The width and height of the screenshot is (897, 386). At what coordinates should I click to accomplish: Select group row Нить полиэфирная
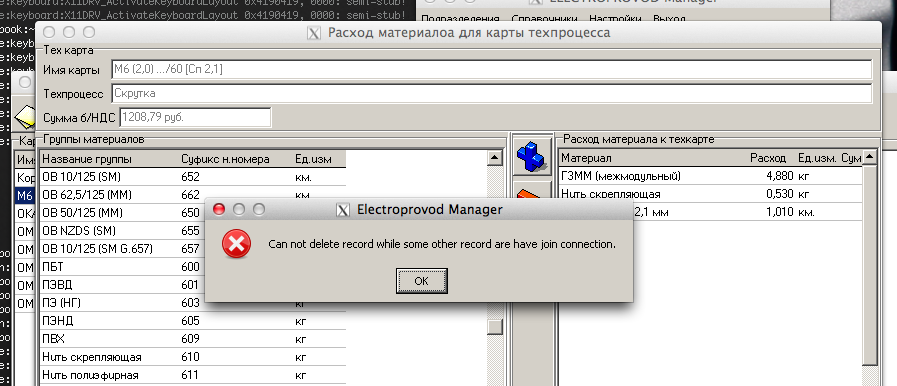point(193,375)
